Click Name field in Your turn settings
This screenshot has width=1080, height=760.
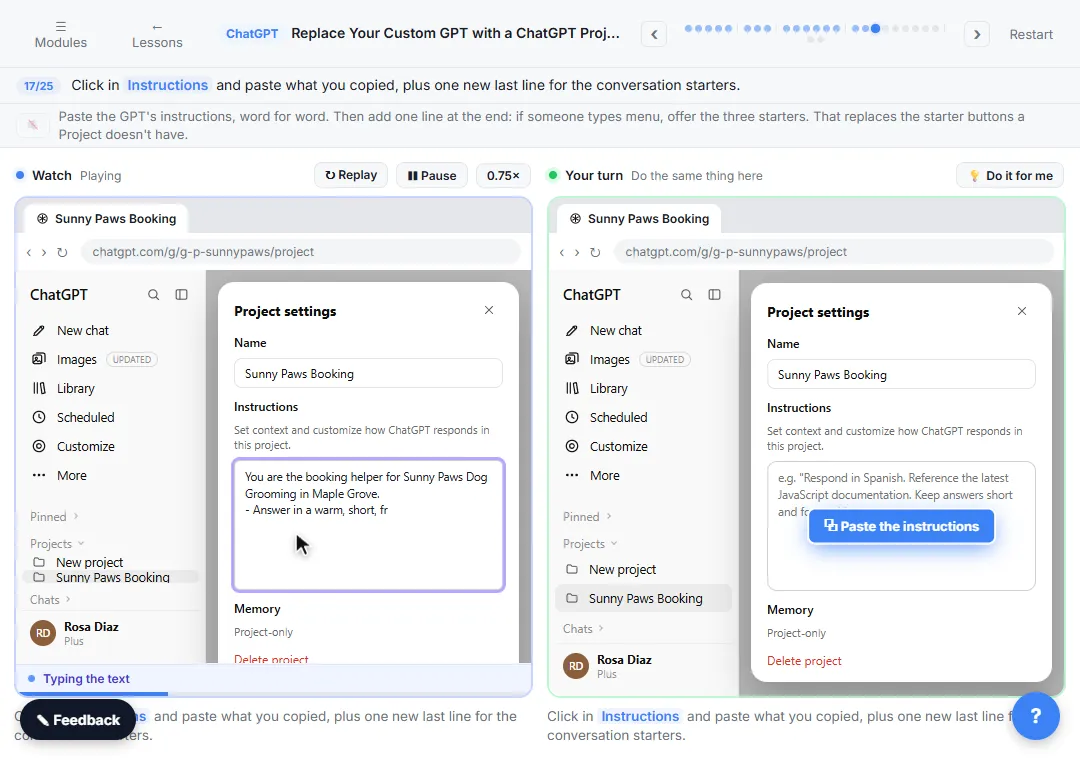tap(901, 375)
